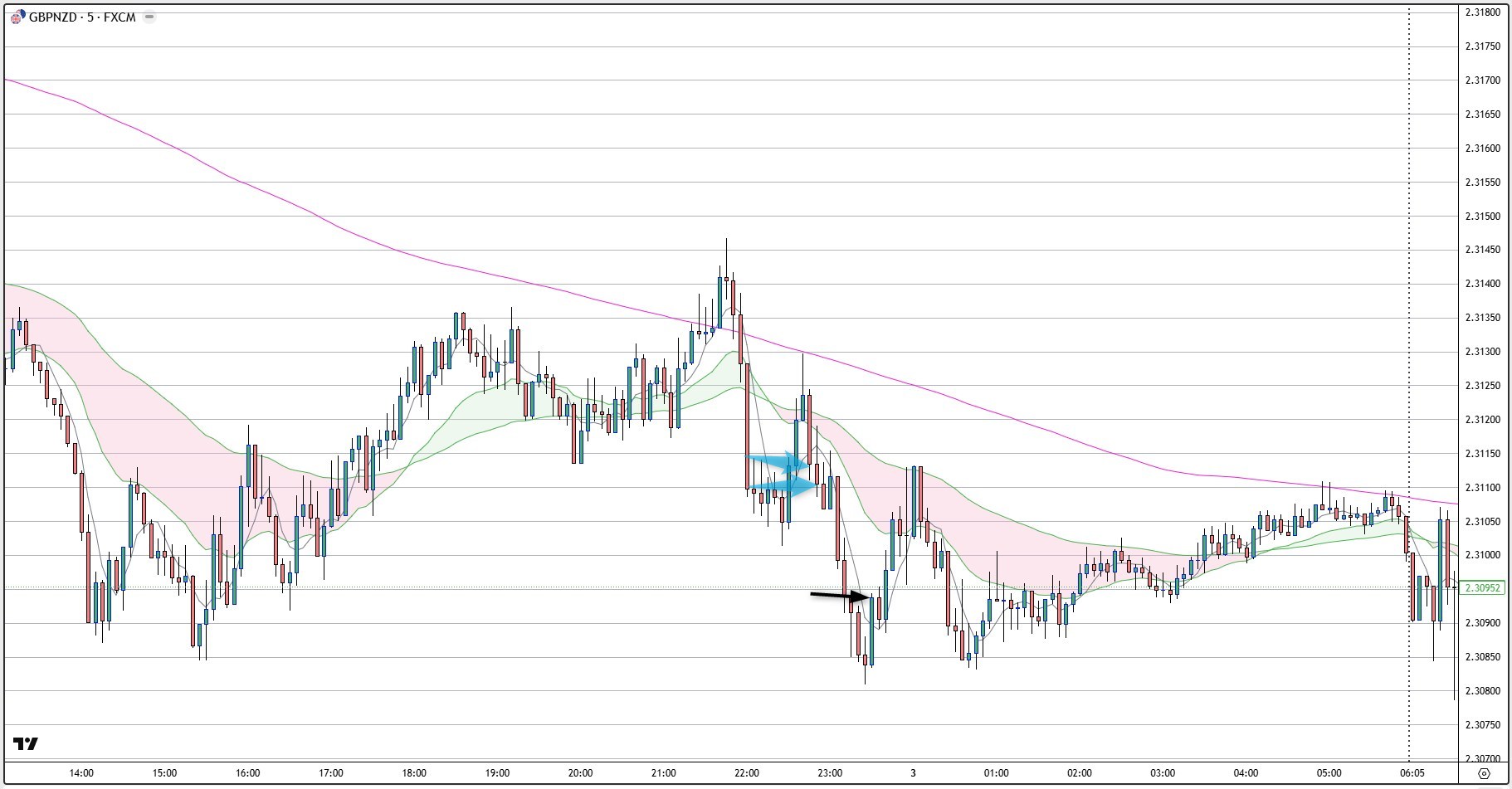Click the date label 3 on time axis
The height and width of the screenshot is (789, 1512).
[913, 773]
